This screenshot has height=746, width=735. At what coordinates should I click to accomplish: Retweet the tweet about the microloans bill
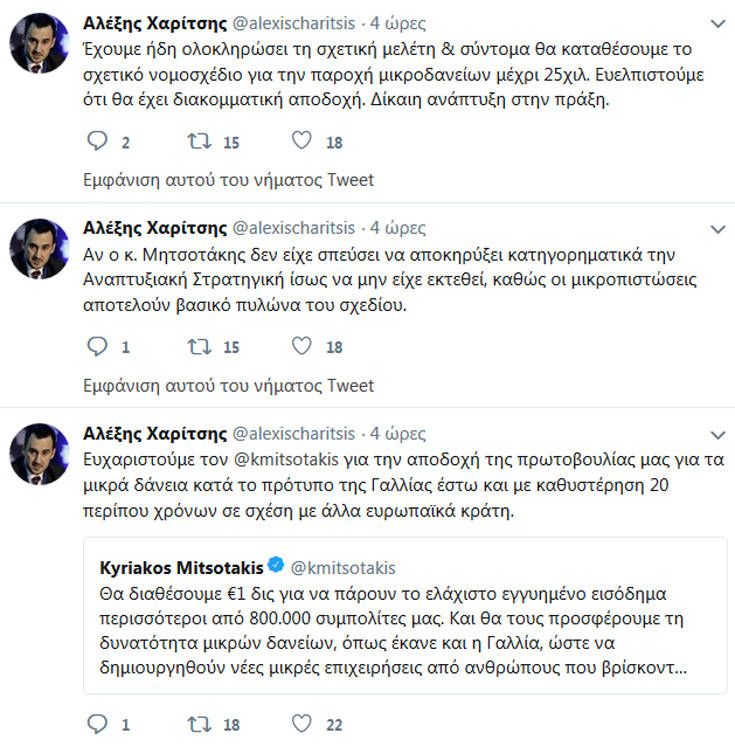200,142
